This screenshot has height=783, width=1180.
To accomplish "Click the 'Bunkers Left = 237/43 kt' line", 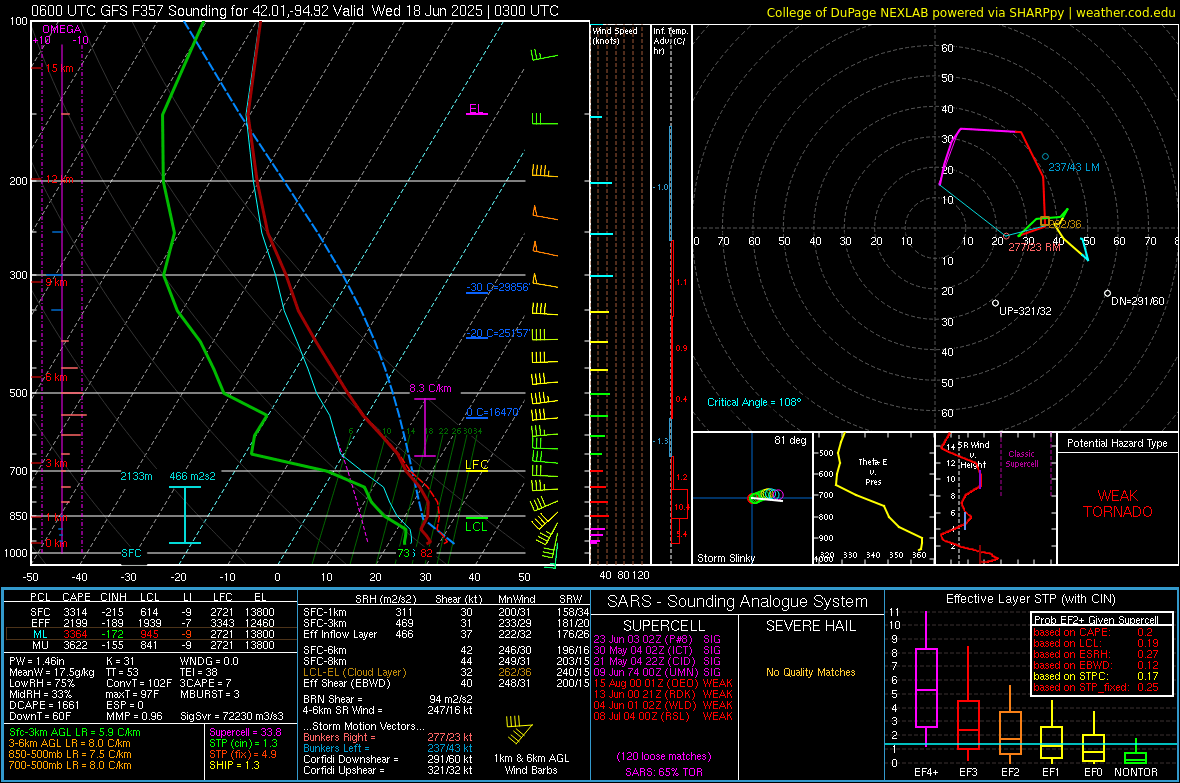I will click(388, 748).
